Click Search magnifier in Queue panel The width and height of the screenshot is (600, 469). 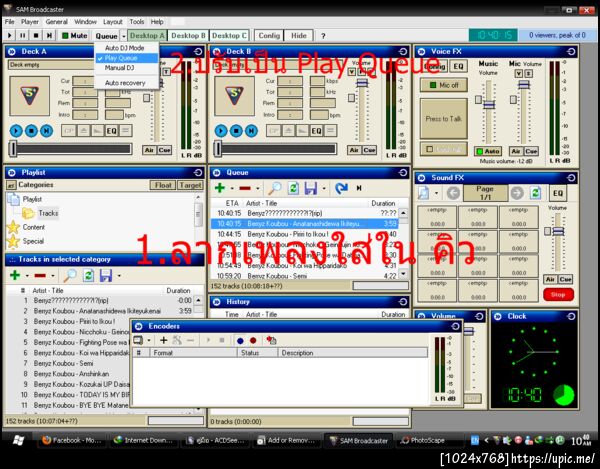point(274,188)
